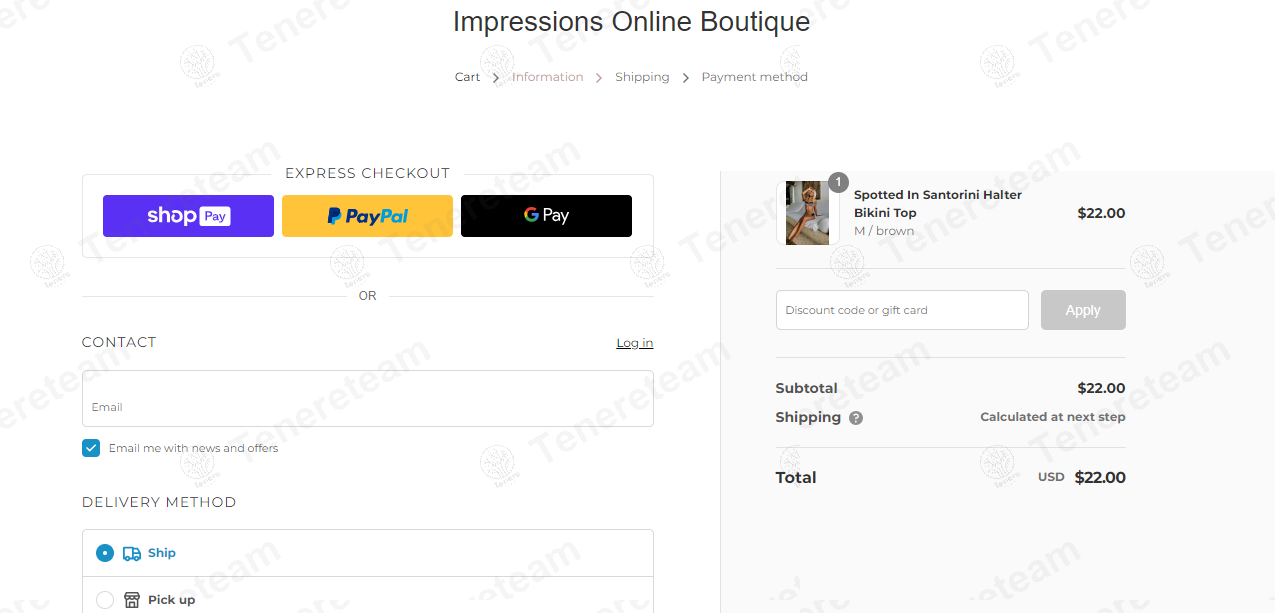Select the Pick up delivery radio option
This screenshot has height=613, width=1275.
(105, 600)
